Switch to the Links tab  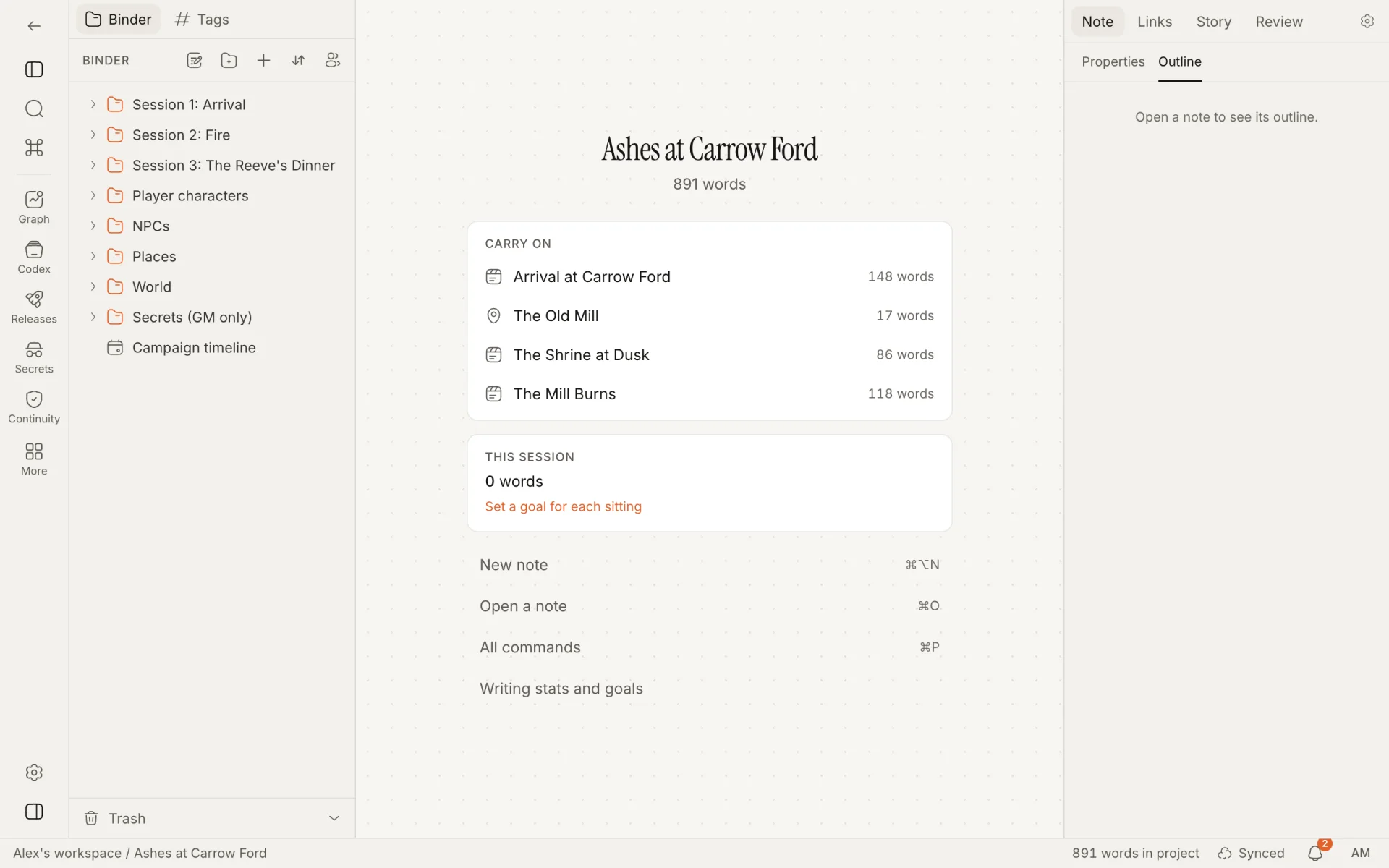click(1155, 22)
